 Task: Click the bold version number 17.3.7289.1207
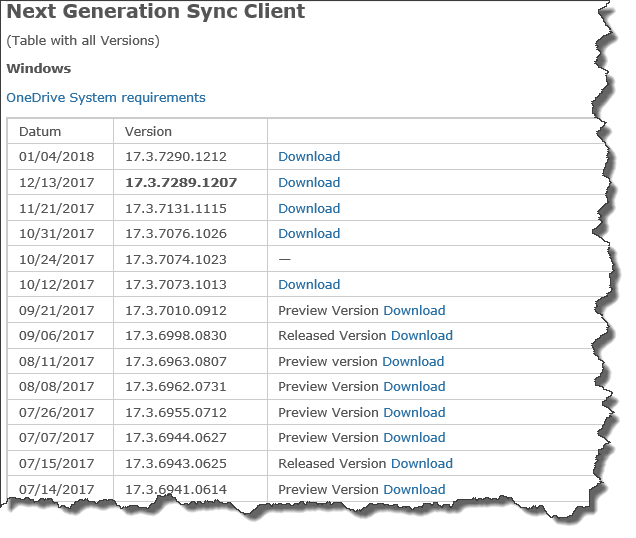click(x=181, y=183)
